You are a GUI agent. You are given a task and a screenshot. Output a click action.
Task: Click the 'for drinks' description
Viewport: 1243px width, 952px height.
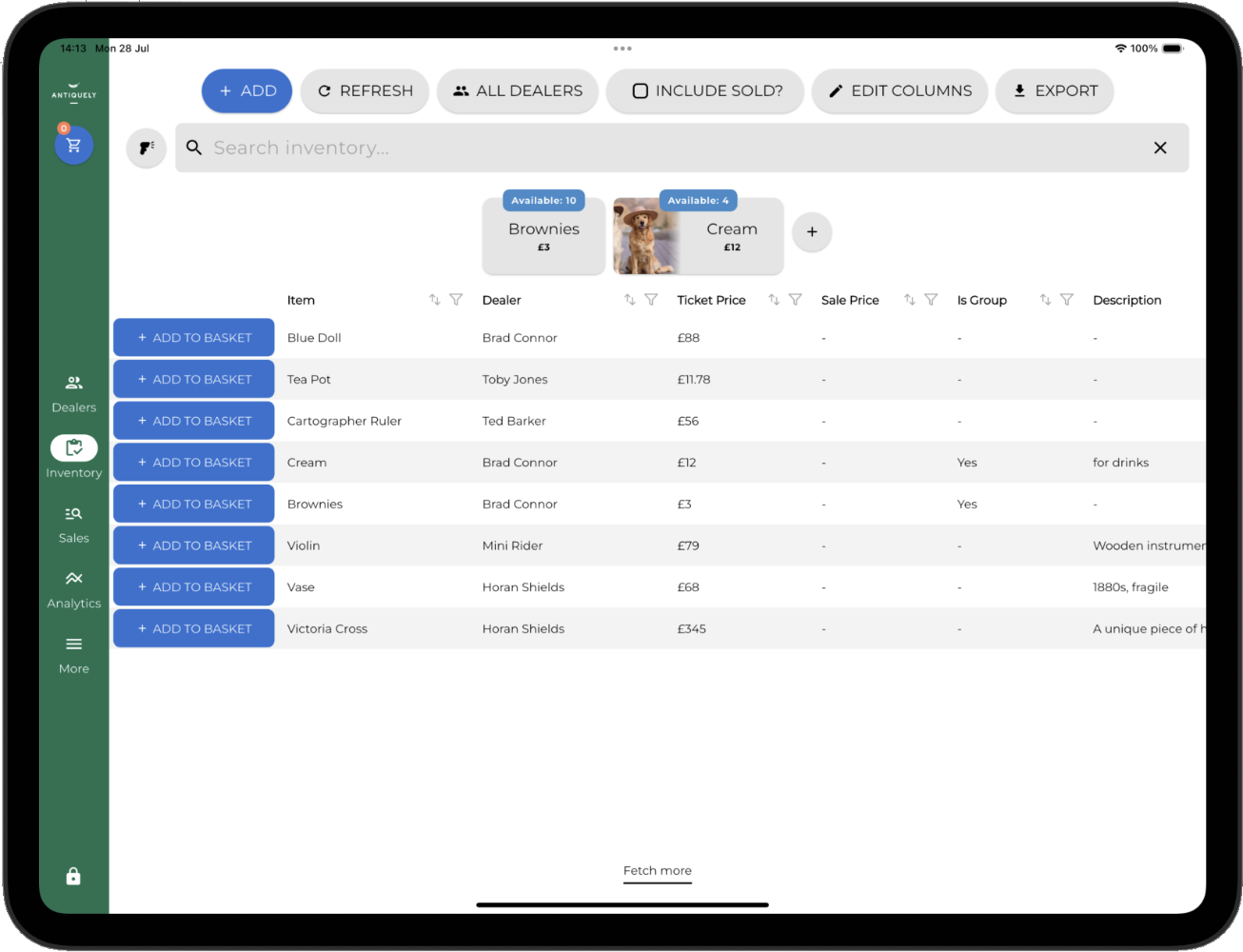[1120, 463]
